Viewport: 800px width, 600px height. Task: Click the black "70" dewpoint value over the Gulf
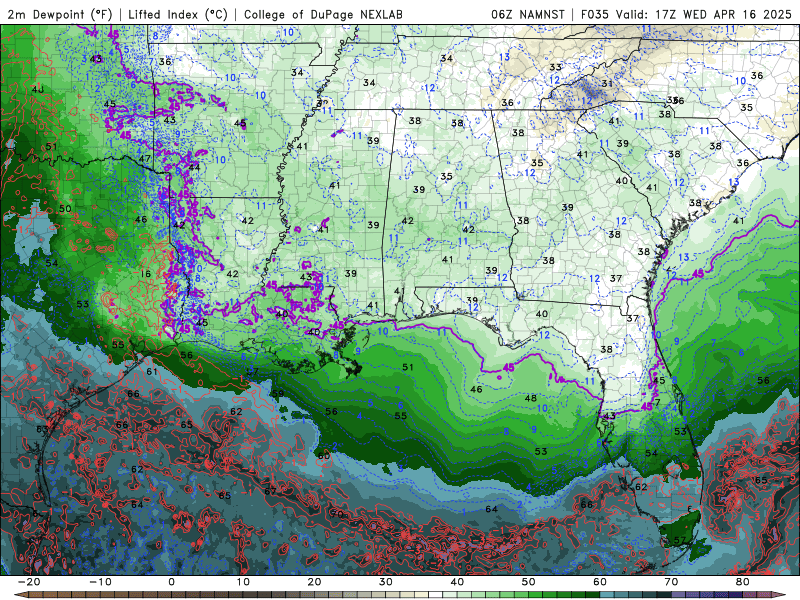coord(337,514)
